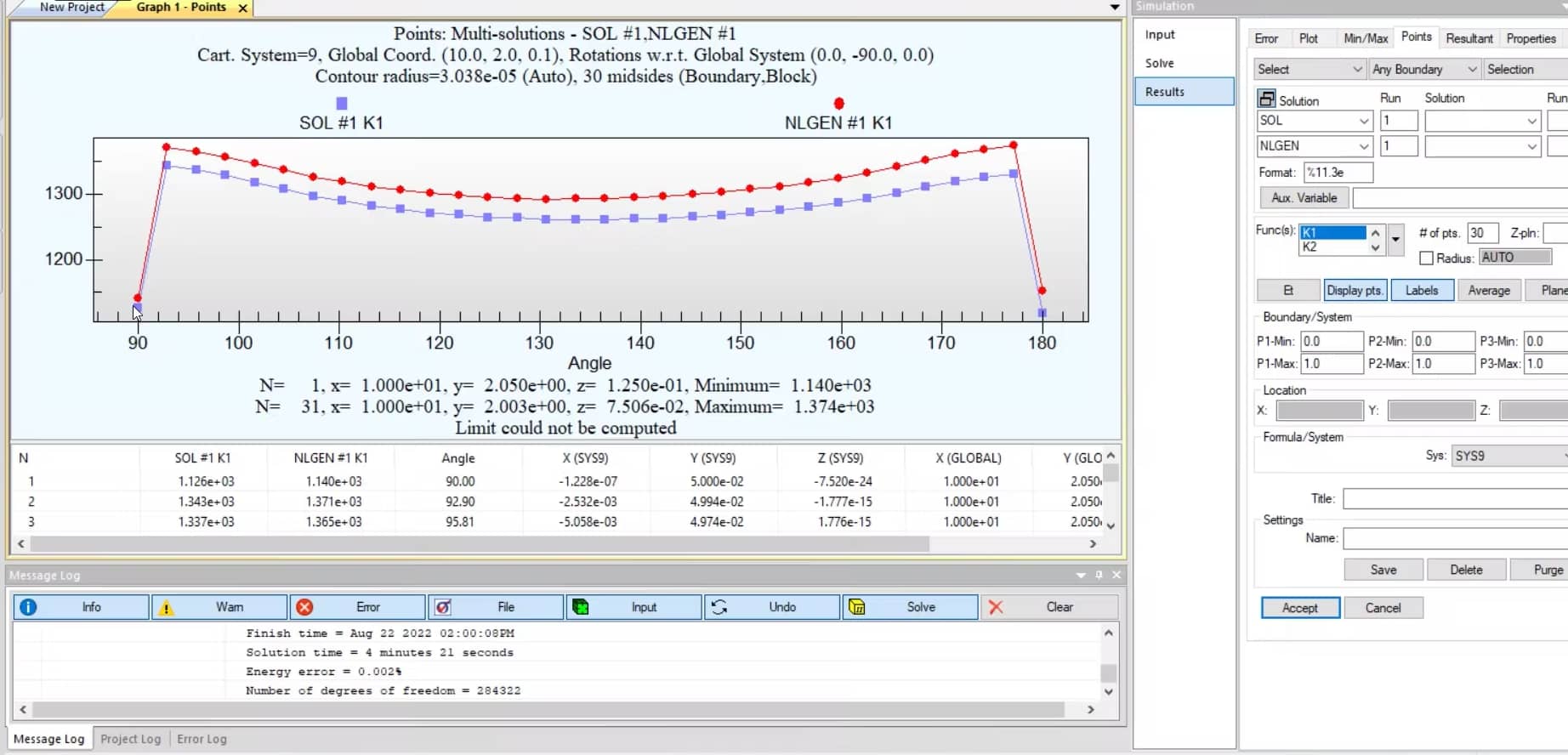Click the Info filter icon in Message Log
The height and width of the screenshot is (755, 1568).
point(28,607)
